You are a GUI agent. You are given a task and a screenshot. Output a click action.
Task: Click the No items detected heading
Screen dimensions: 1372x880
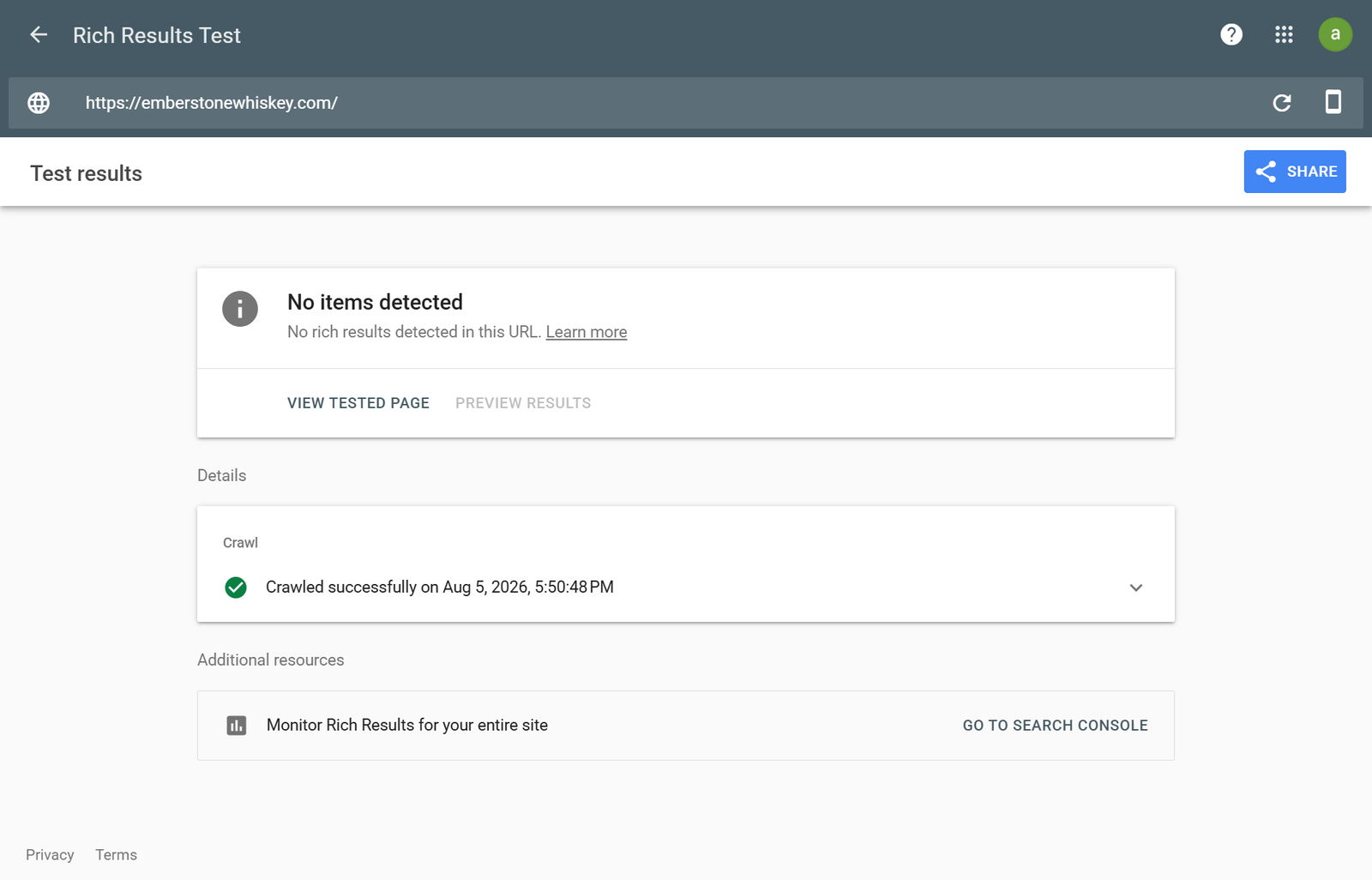[375, 302]
